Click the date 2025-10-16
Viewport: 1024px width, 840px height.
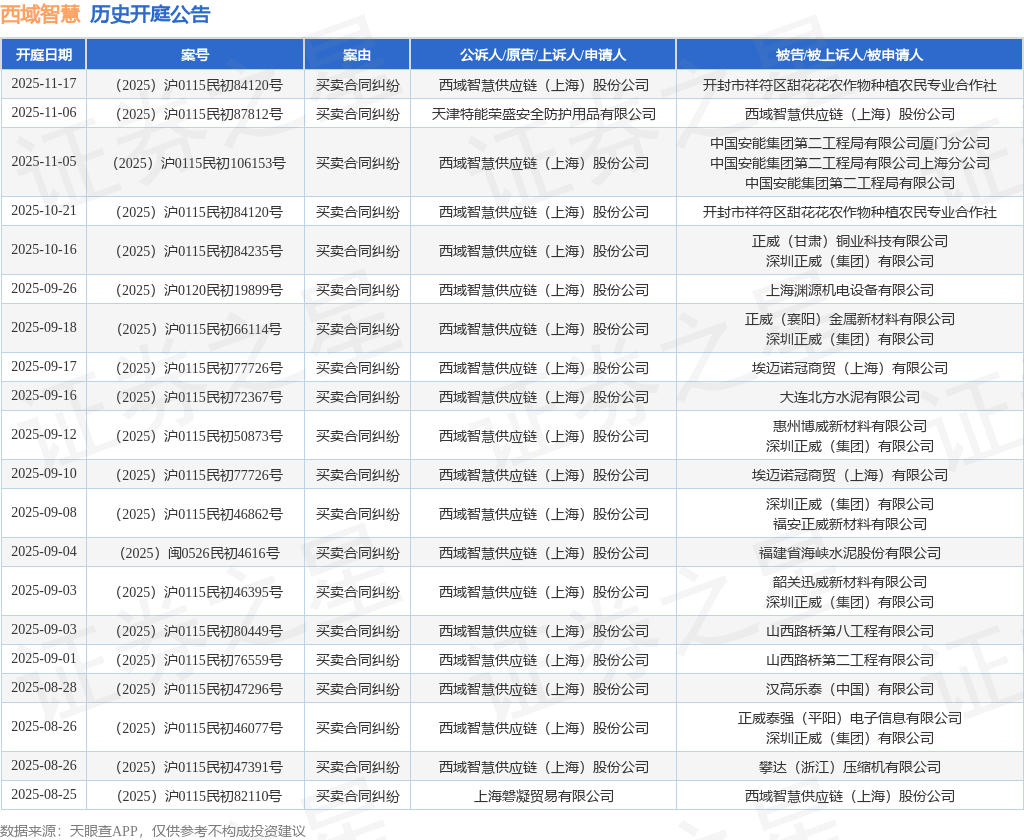pos(44,250)
